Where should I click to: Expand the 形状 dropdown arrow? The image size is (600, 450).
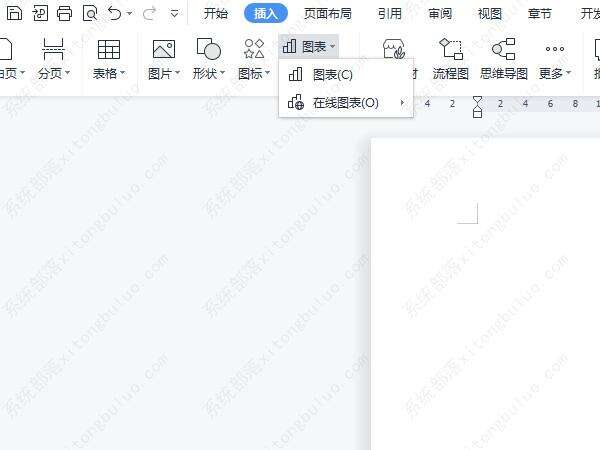coord(222,72)
